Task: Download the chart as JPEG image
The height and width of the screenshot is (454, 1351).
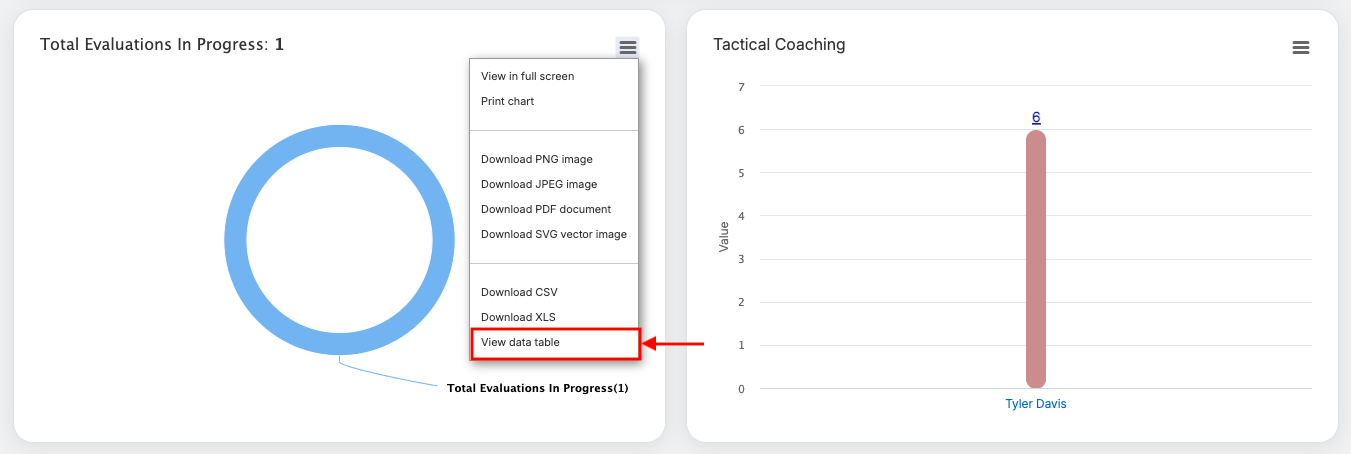Action: [x=538, y=184]
